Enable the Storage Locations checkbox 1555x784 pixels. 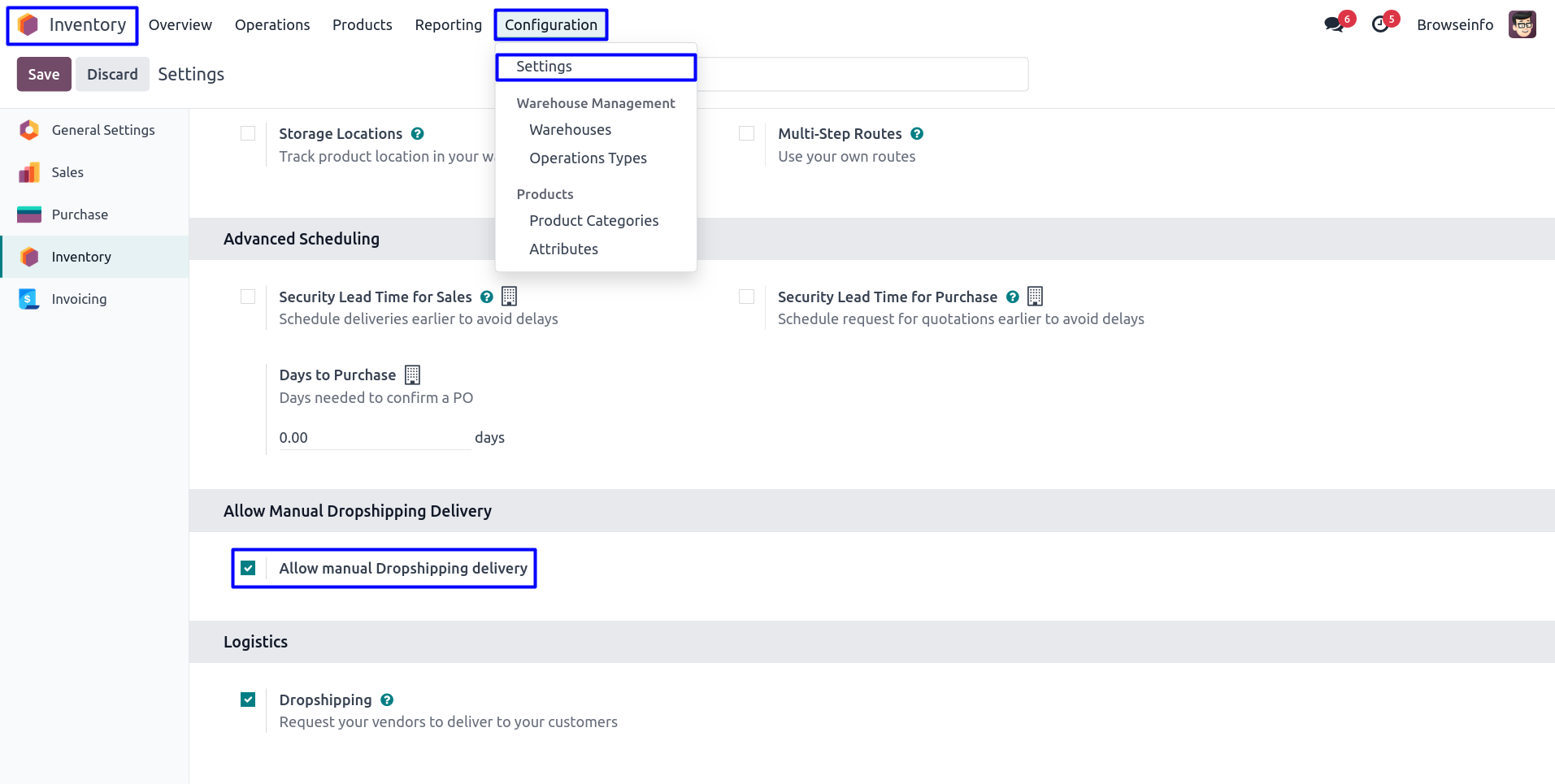(x=248, y=133)
